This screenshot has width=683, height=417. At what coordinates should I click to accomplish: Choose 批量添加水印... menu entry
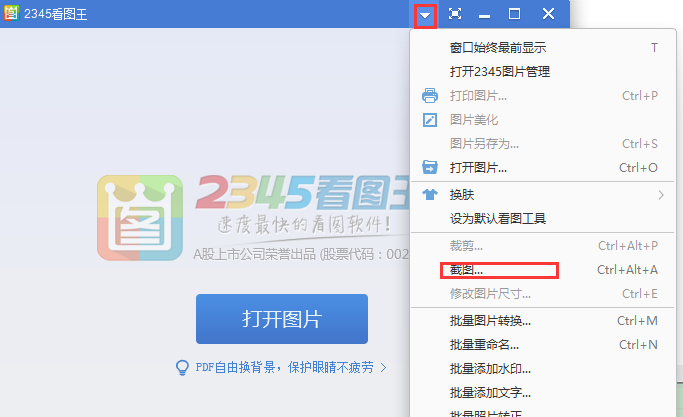pos(542,369)
